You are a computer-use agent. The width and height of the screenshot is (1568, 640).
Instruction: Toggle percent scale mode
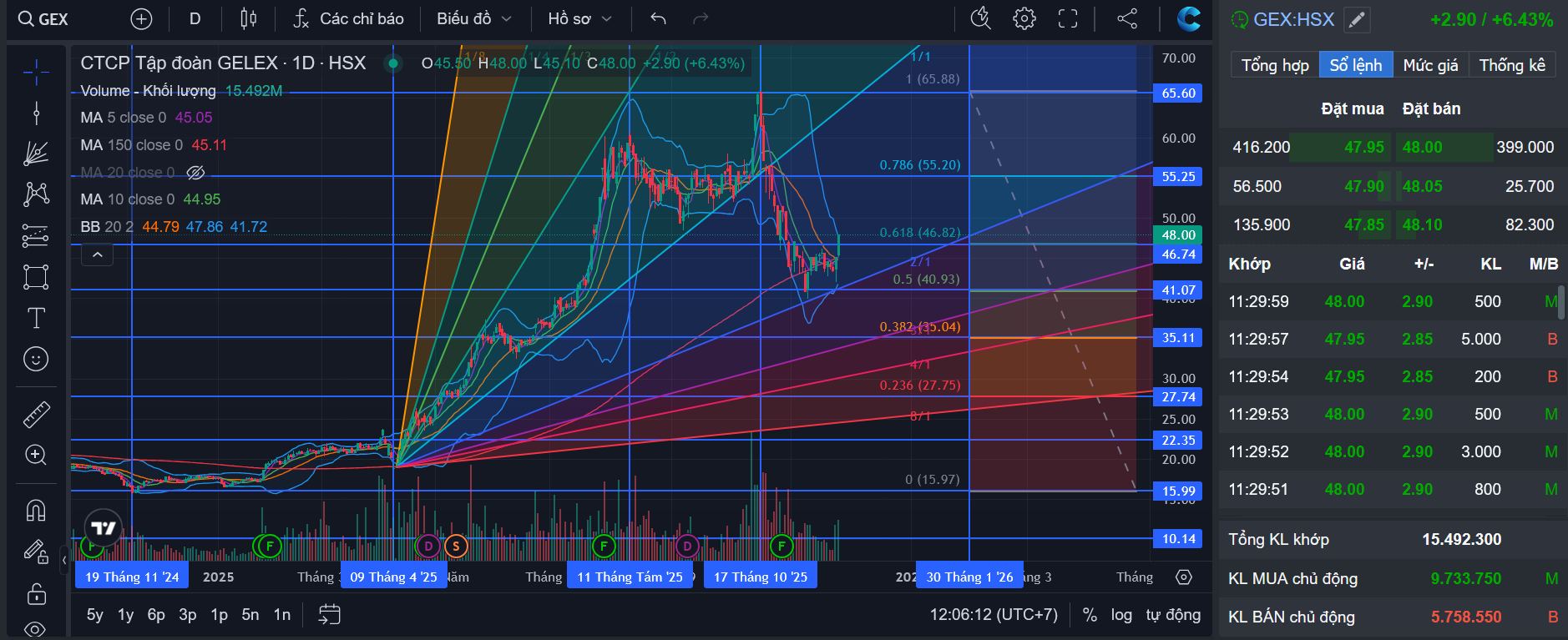(1090, 615)
